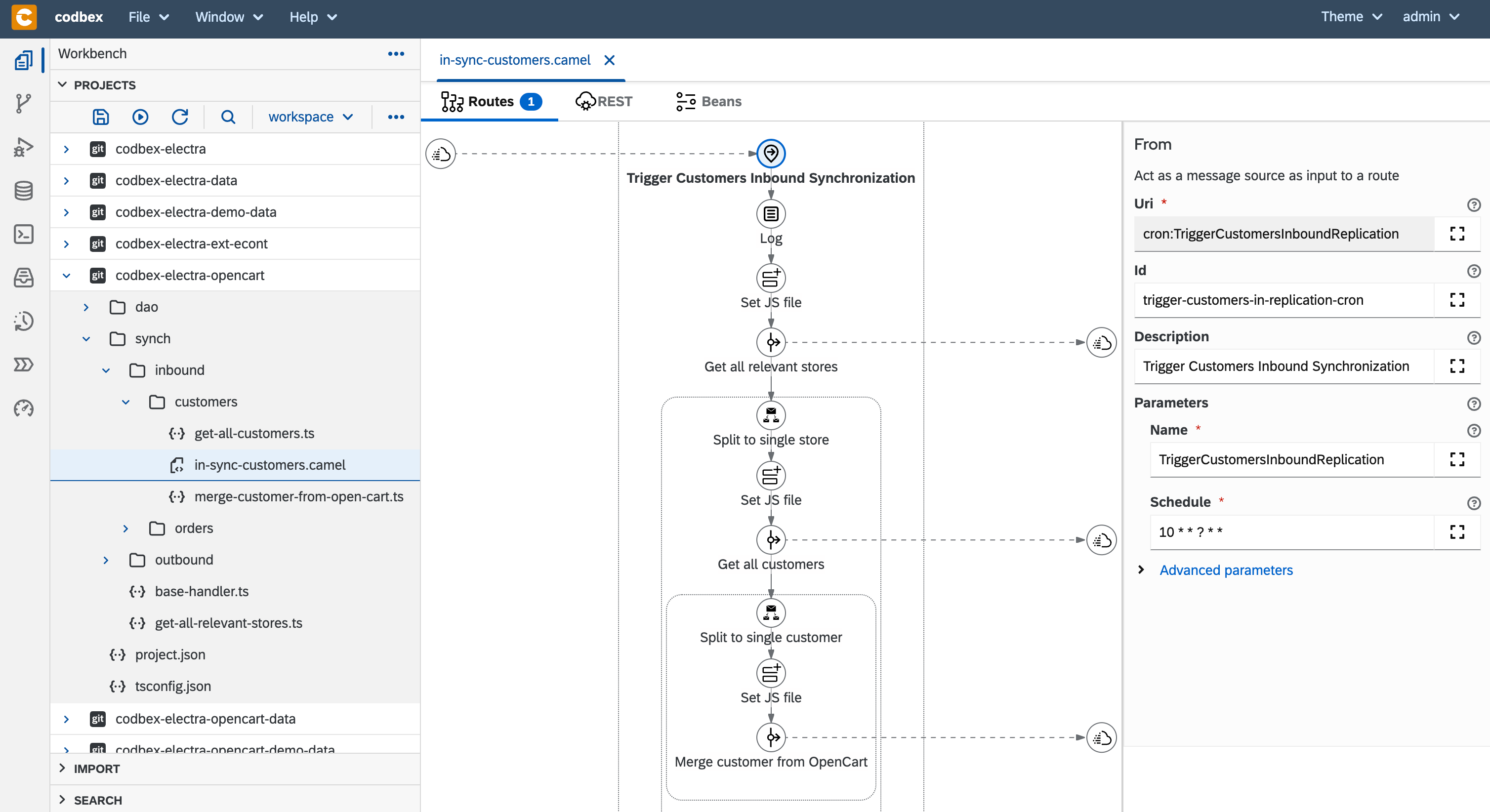Select the Split to single customer node icon
The image size is (1490, 812).
point(771,612)
